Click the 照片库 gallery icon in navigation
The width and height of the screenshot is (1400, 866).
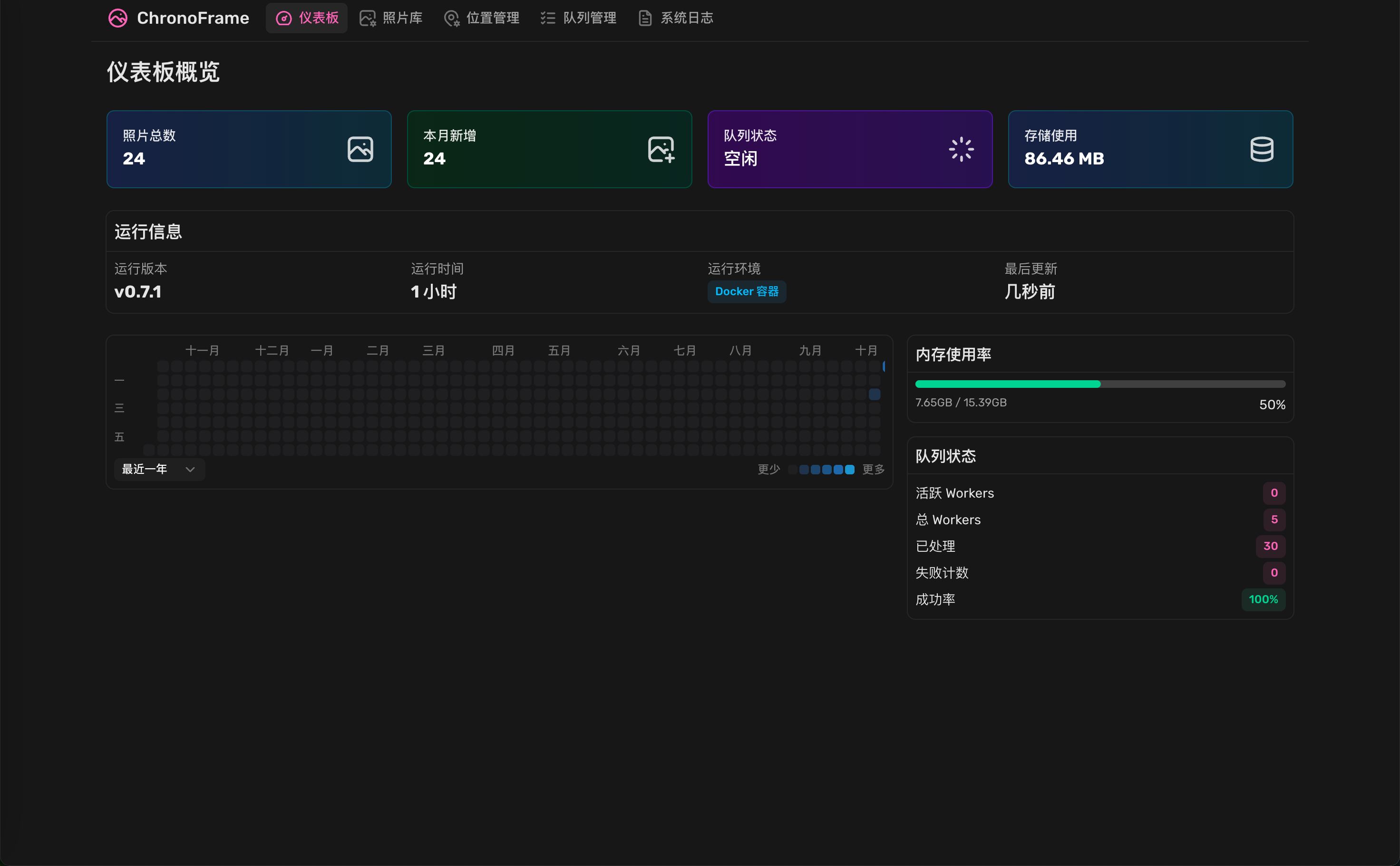[x=367, y=19]
